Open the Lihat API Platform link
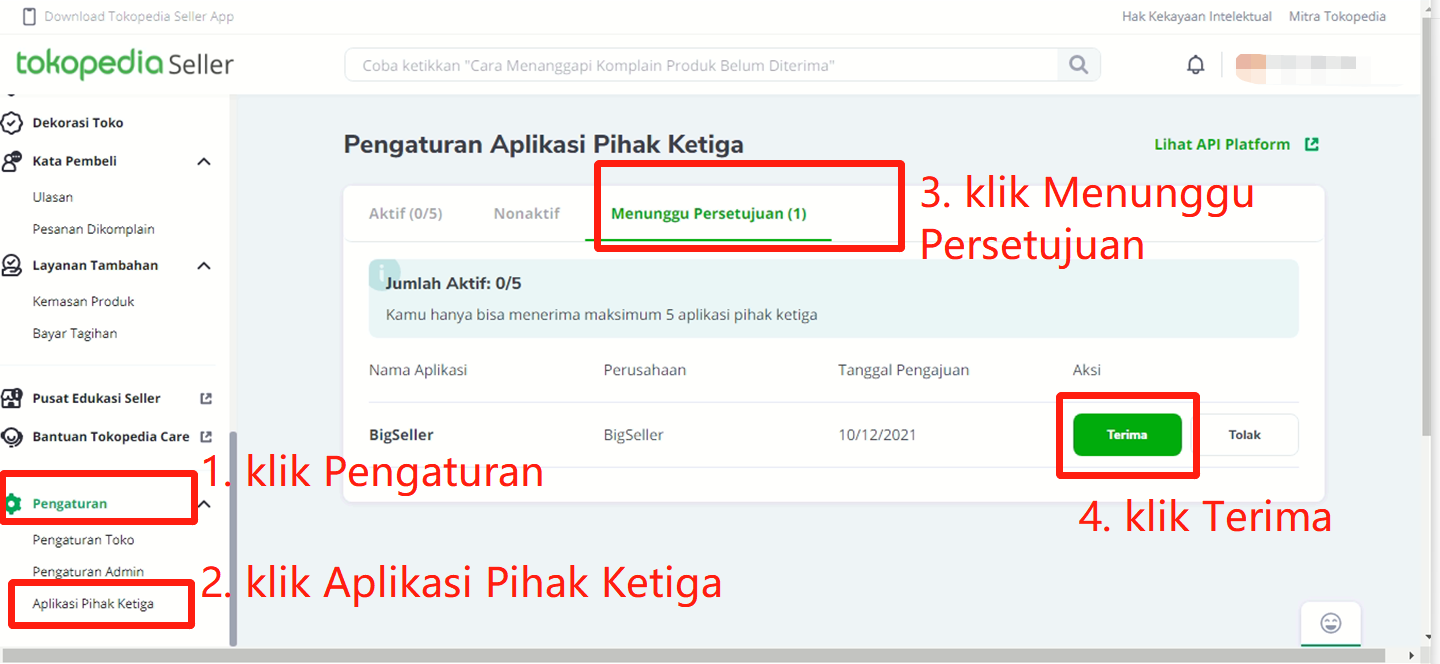Viewport: 1440px width, 664px height. [1222, 144]
